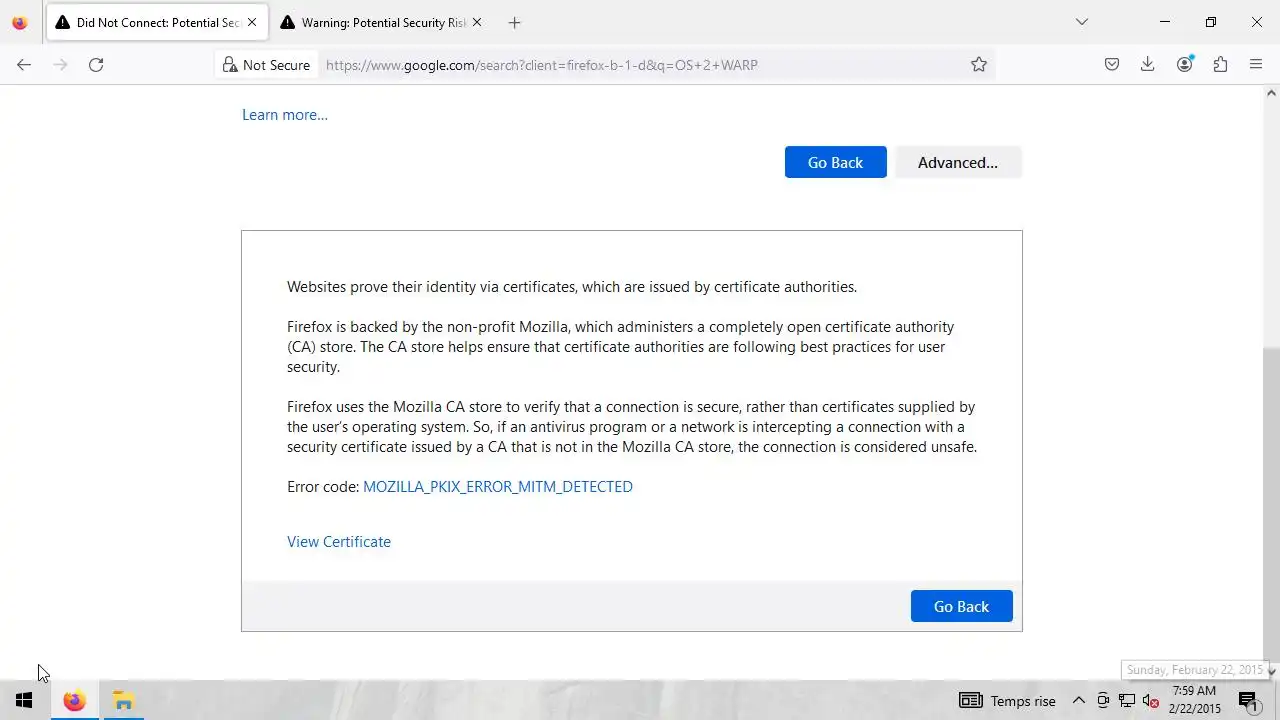Viewport: 1280px width, 720px height.
Task: Open network status tray icon
Action: 1127,701
